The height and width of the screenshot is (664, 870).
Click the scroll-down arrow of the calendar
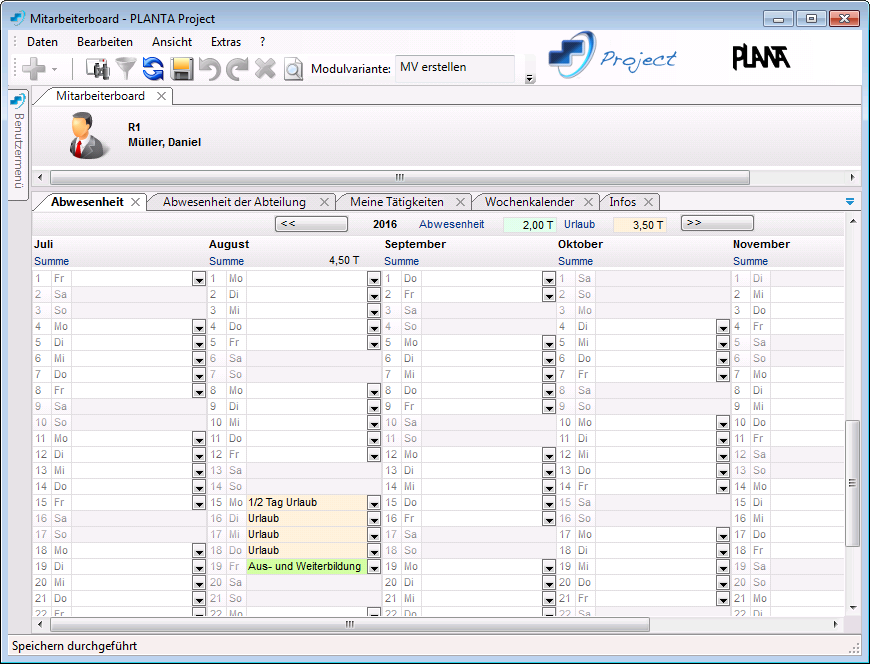853,608
